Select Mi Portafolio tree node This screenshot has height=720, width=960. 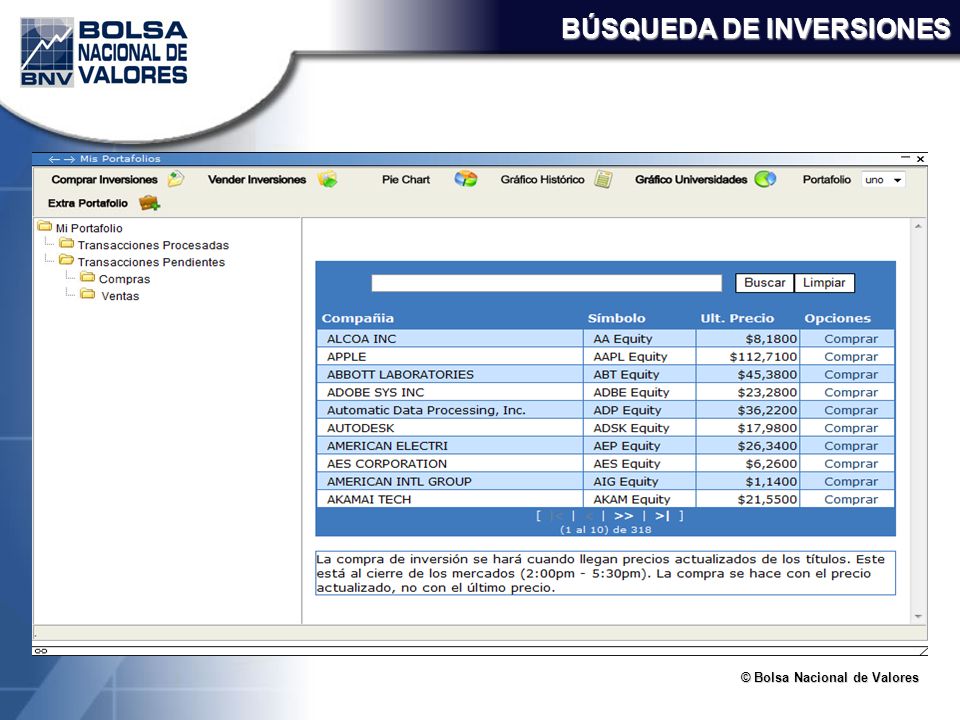tap(89, 228)
